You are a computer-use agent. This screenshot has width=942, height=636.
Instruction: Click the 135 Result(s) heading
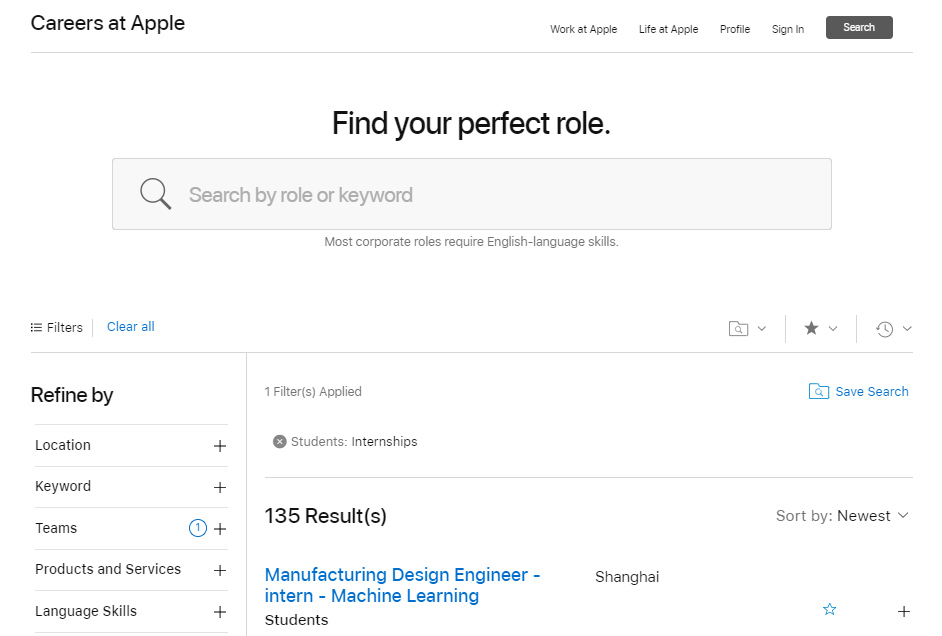click(326, 516)
